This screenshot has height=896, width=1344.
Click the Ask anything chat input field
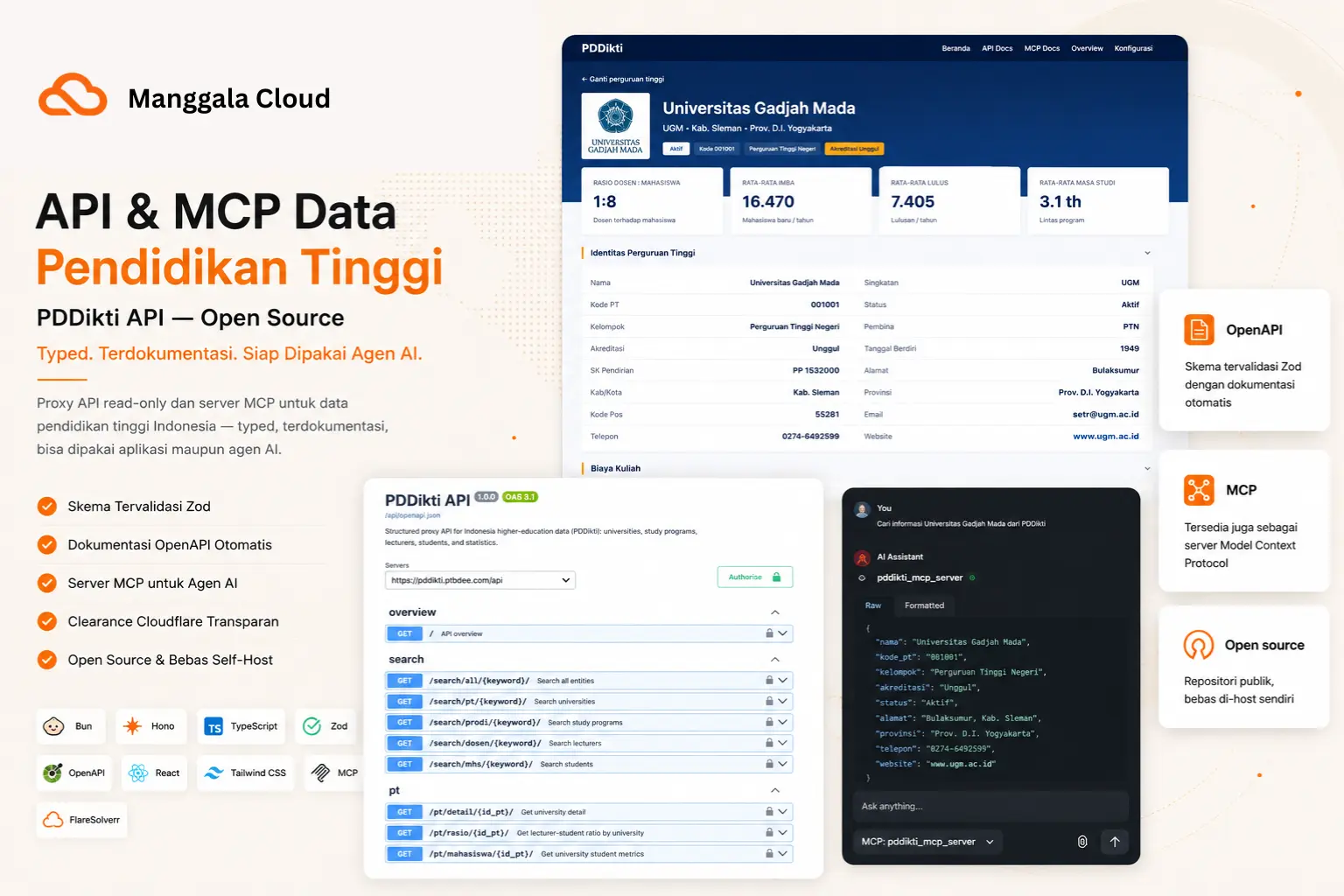[x=990, y=807]
